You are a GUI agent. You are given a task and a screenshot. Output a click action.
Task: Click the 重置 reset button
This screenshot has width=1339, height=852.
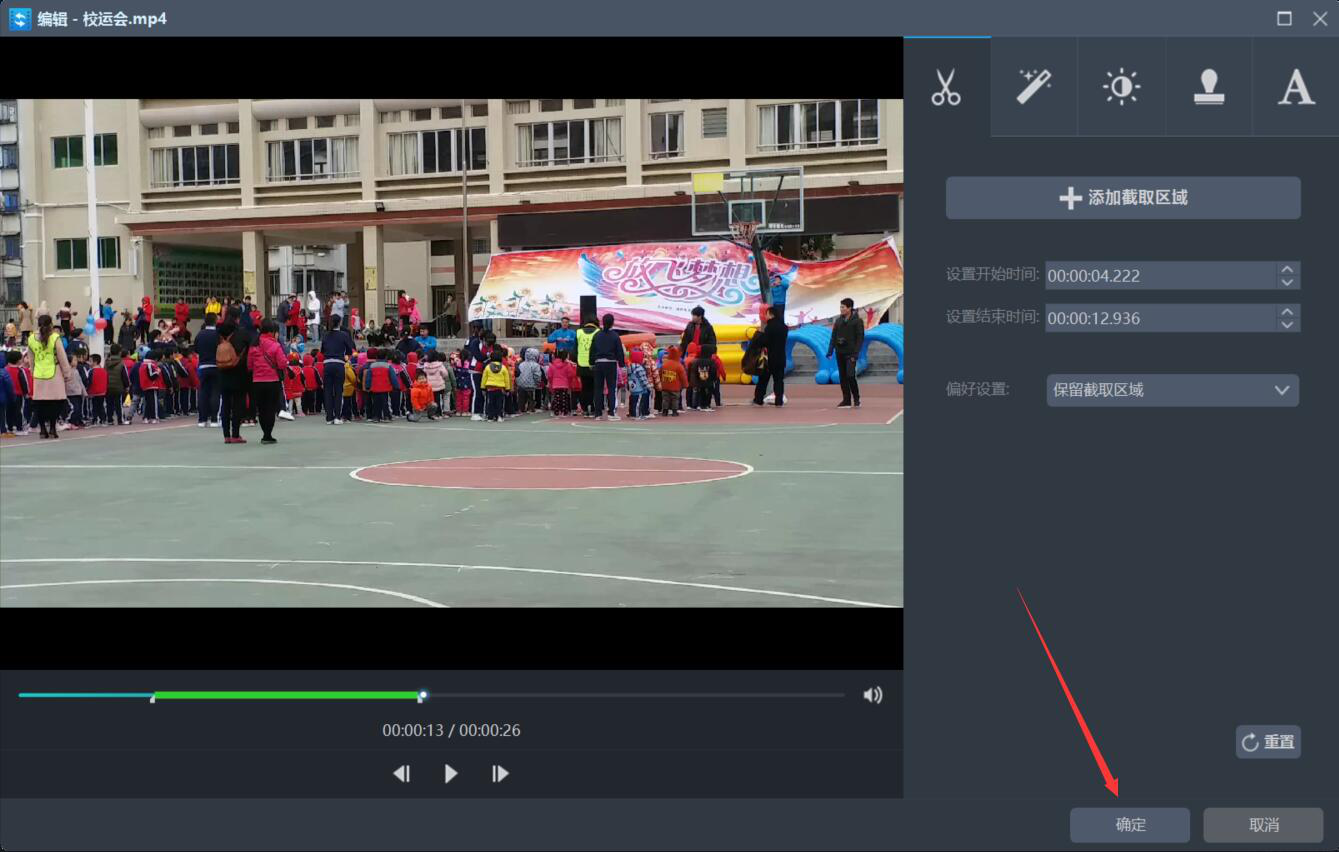(1268, 742)
